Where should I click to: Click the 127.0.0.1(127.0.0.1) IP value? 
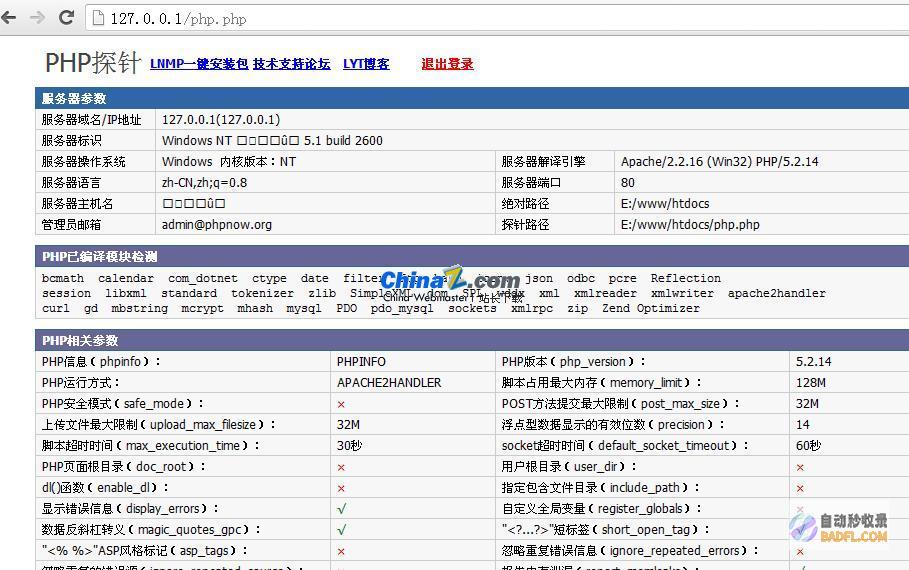(x=221, y=119)
